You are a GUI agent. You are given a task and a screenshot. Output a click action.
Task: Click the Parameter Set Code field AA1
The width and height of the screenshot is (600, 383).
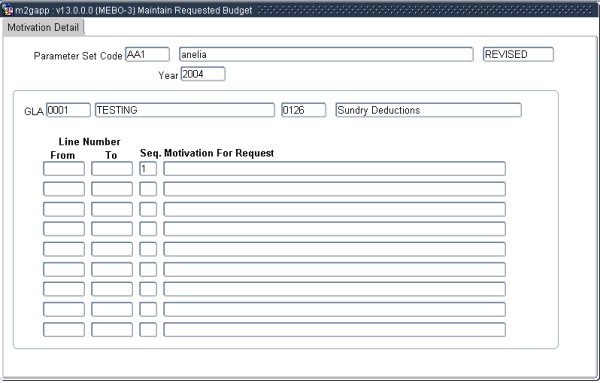click(147, 54)
